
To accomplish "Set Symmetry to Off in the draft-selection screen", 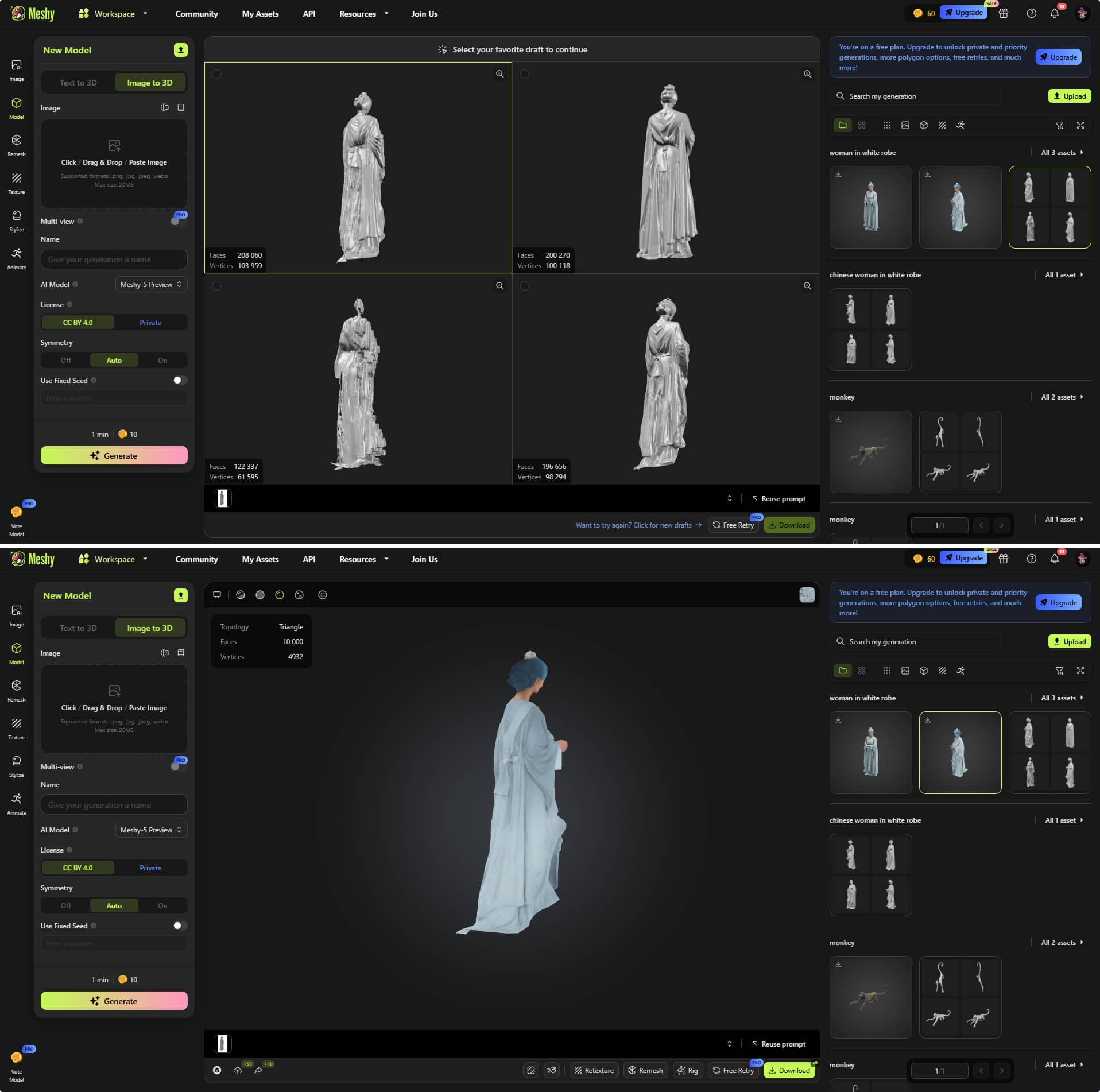I will pos(66,361).
